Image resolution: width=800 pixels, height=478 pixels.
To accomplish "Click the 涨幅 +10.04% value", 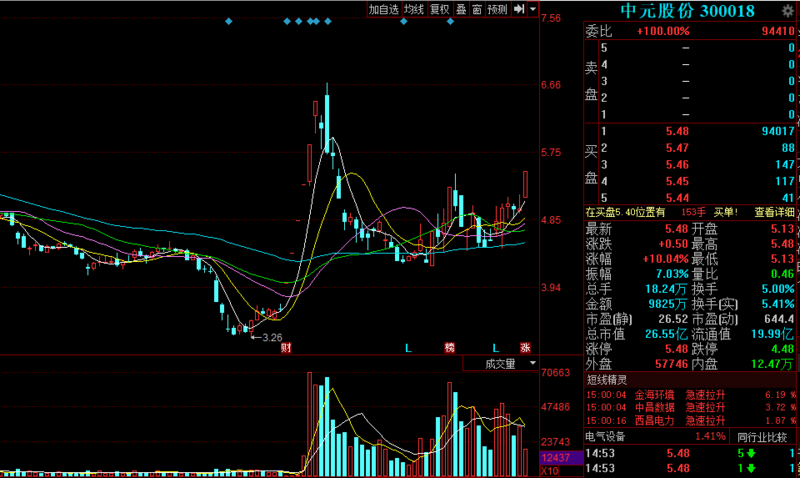I will pyautogui.click(x=665, y=259).
